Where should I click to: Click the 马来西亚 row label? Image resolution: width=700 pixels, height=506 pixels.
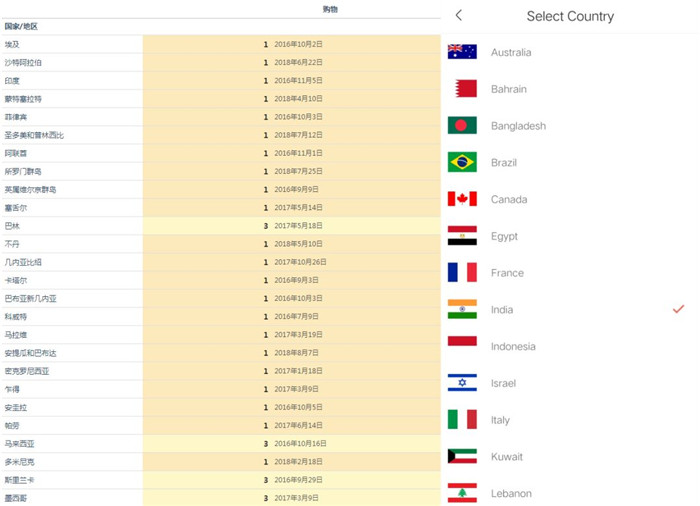click(18, 443)
